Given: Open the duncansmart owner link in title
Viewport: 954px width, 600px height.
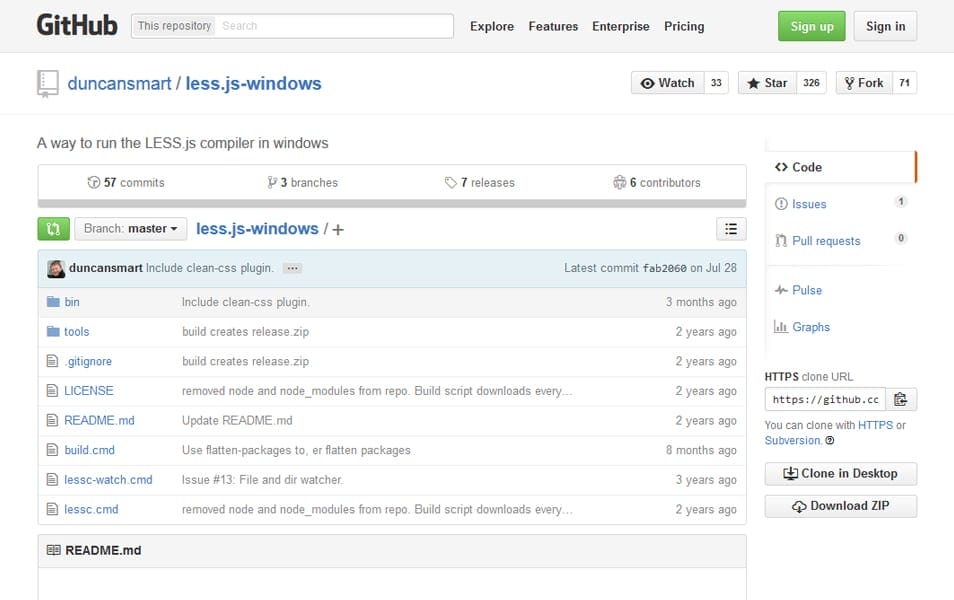Looking at the screenshot, I should coord(119,83).
